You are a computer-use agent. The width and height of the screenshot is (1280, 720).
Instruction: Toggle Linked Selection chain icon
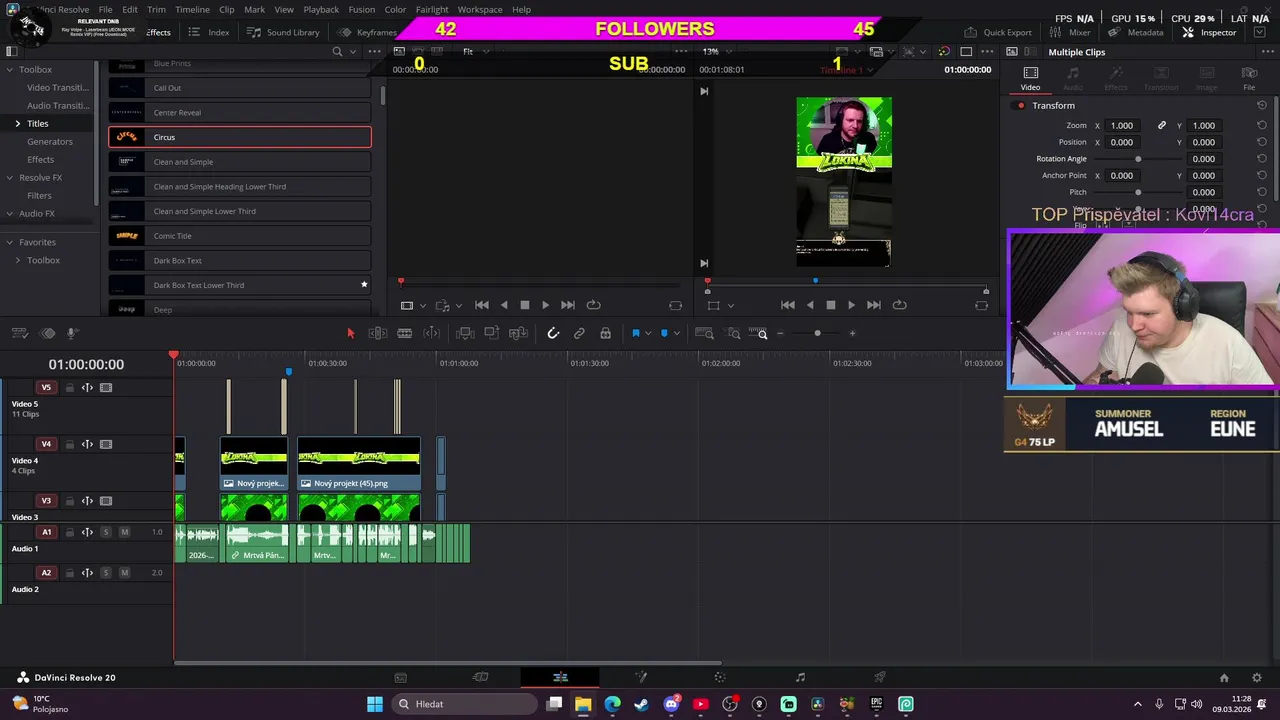coord(579,333)
